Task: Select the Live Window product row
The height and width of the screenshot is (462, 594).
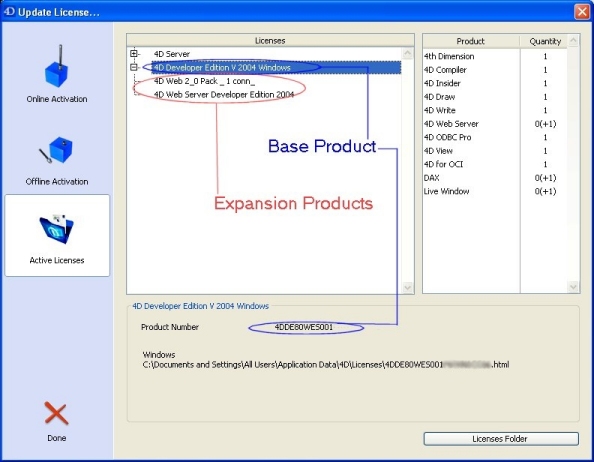Action: click(495, 192)
